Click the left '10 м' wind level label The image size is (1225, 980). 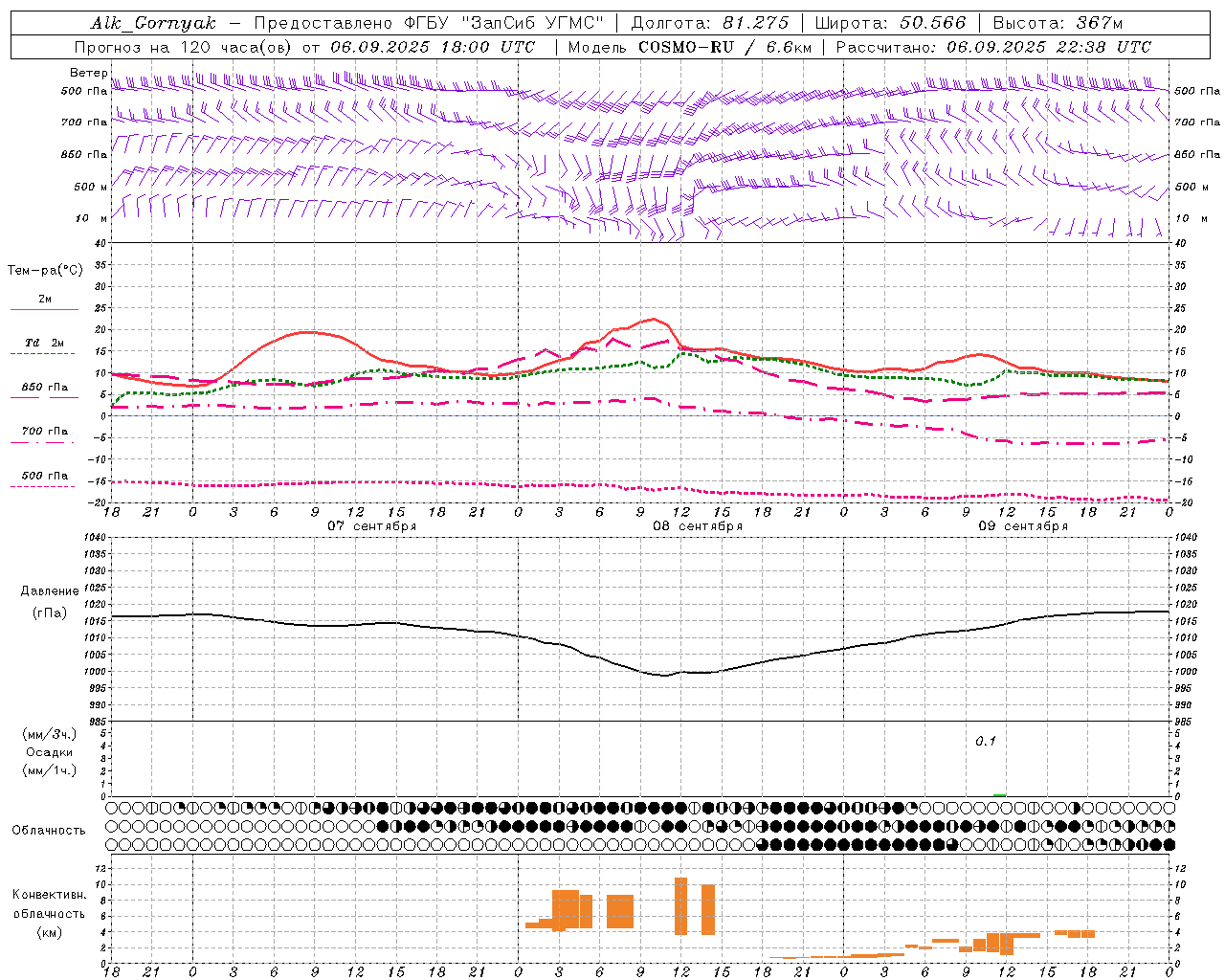pos(91,218)
